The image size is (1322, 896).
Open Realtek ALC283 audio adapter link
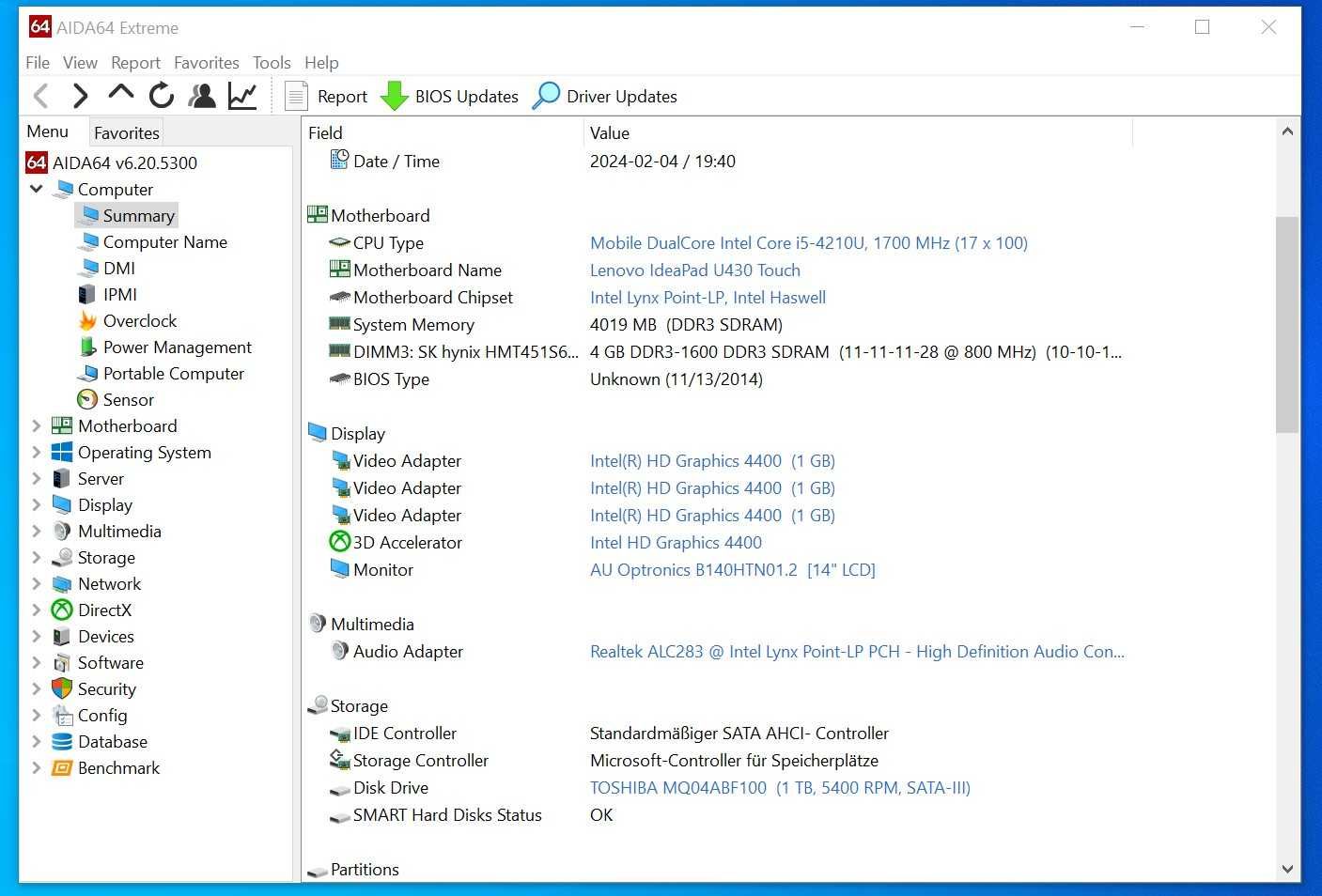pyautogui.click(x=857, y=651)
